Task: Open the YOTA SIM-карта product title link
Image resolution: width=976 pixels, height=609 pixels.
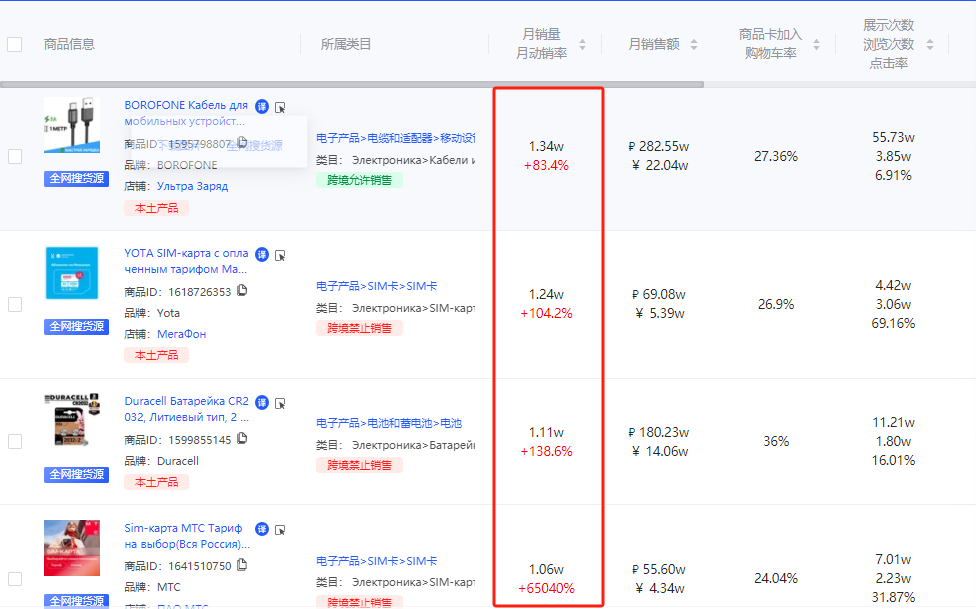Action: tap(186, 261)
